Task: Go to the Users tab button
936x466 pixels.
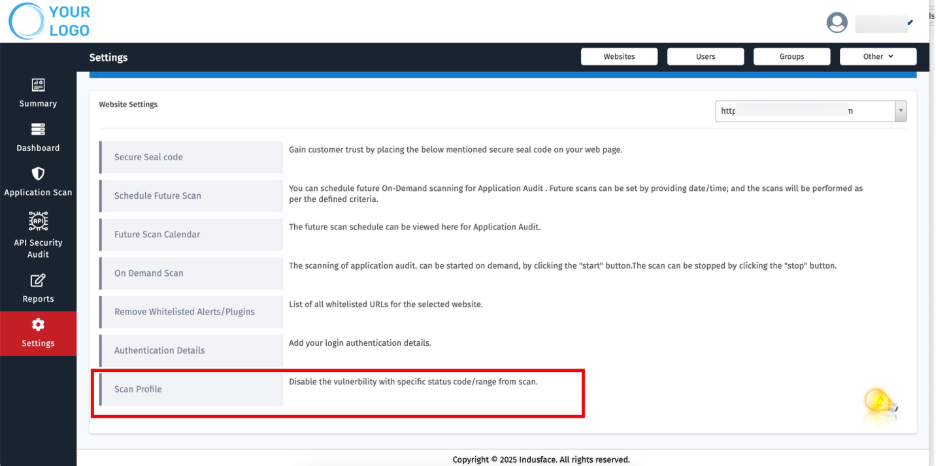Action: click(705, 57)
